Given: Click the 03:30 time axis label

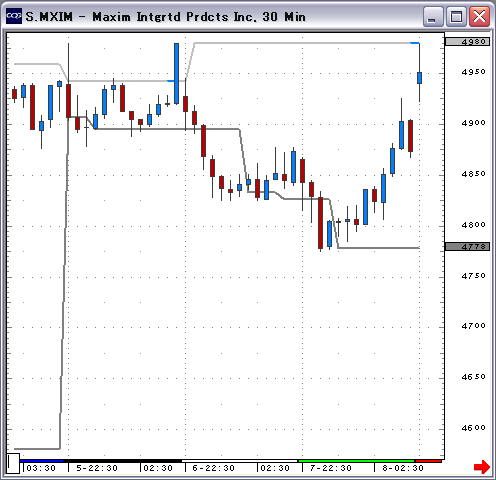Looking at the screenshot, I should (x=41, y=468).
